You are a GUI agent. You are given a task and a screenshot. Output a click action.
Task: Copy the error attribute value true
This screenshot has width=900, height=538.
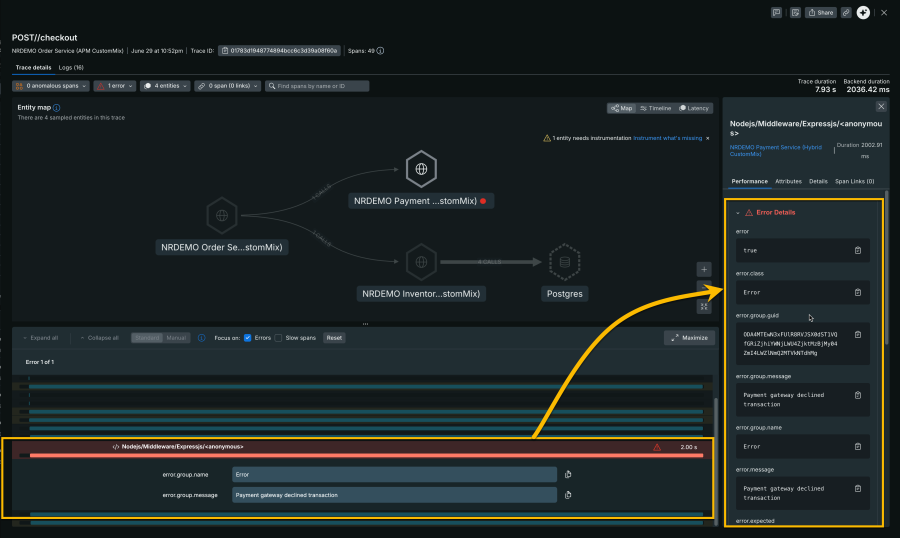tap(858, 250)
